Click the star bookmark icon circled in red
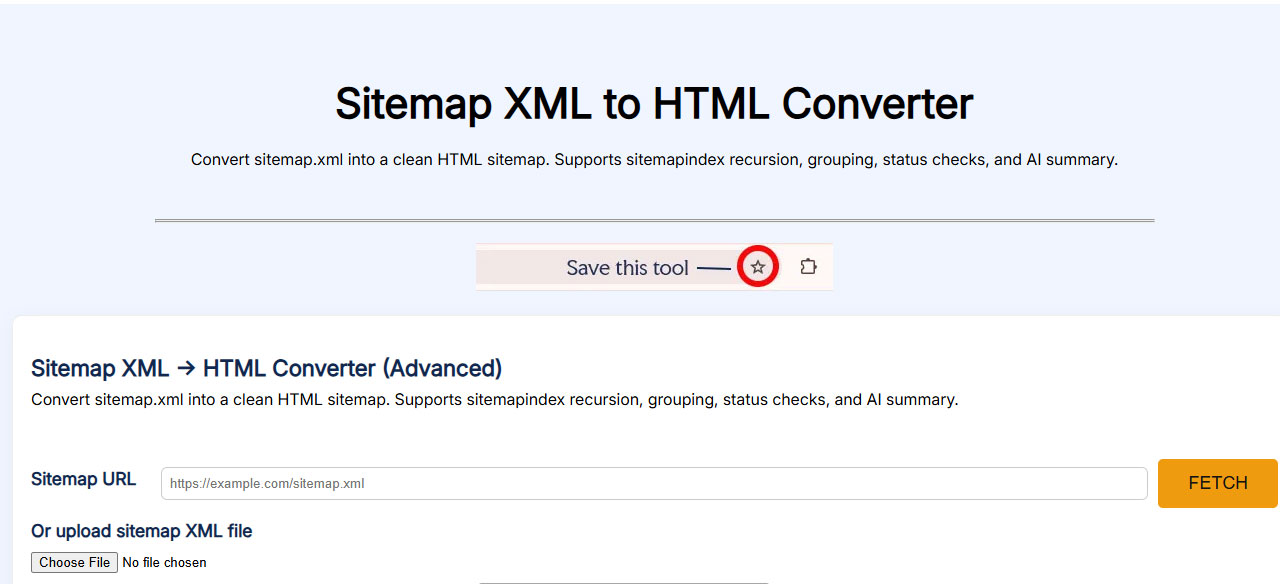This screenshot has height=588, width=1280. 758,267
